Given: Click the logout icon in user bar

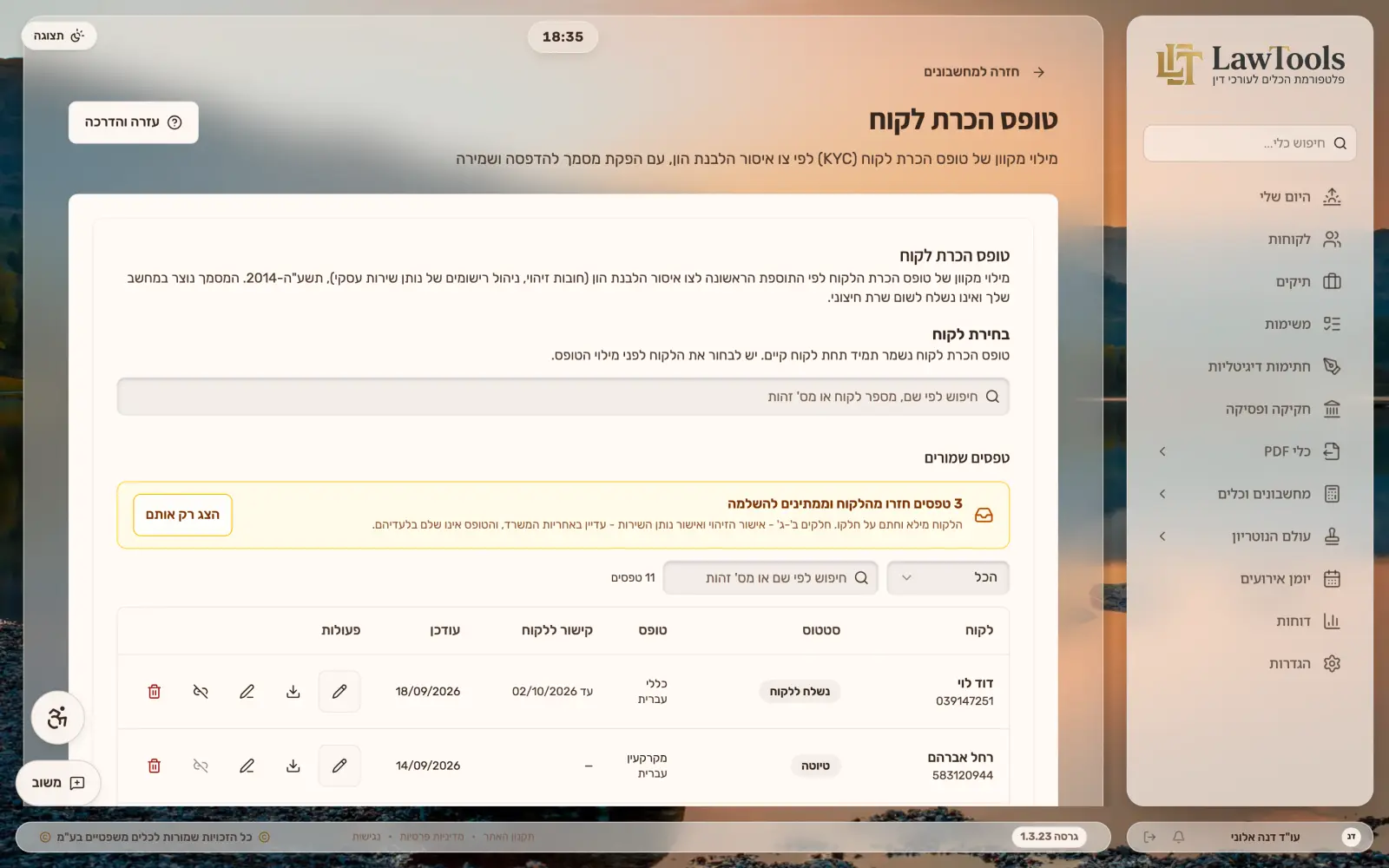Looking at the screenshot, I should tap(1149, 837).
